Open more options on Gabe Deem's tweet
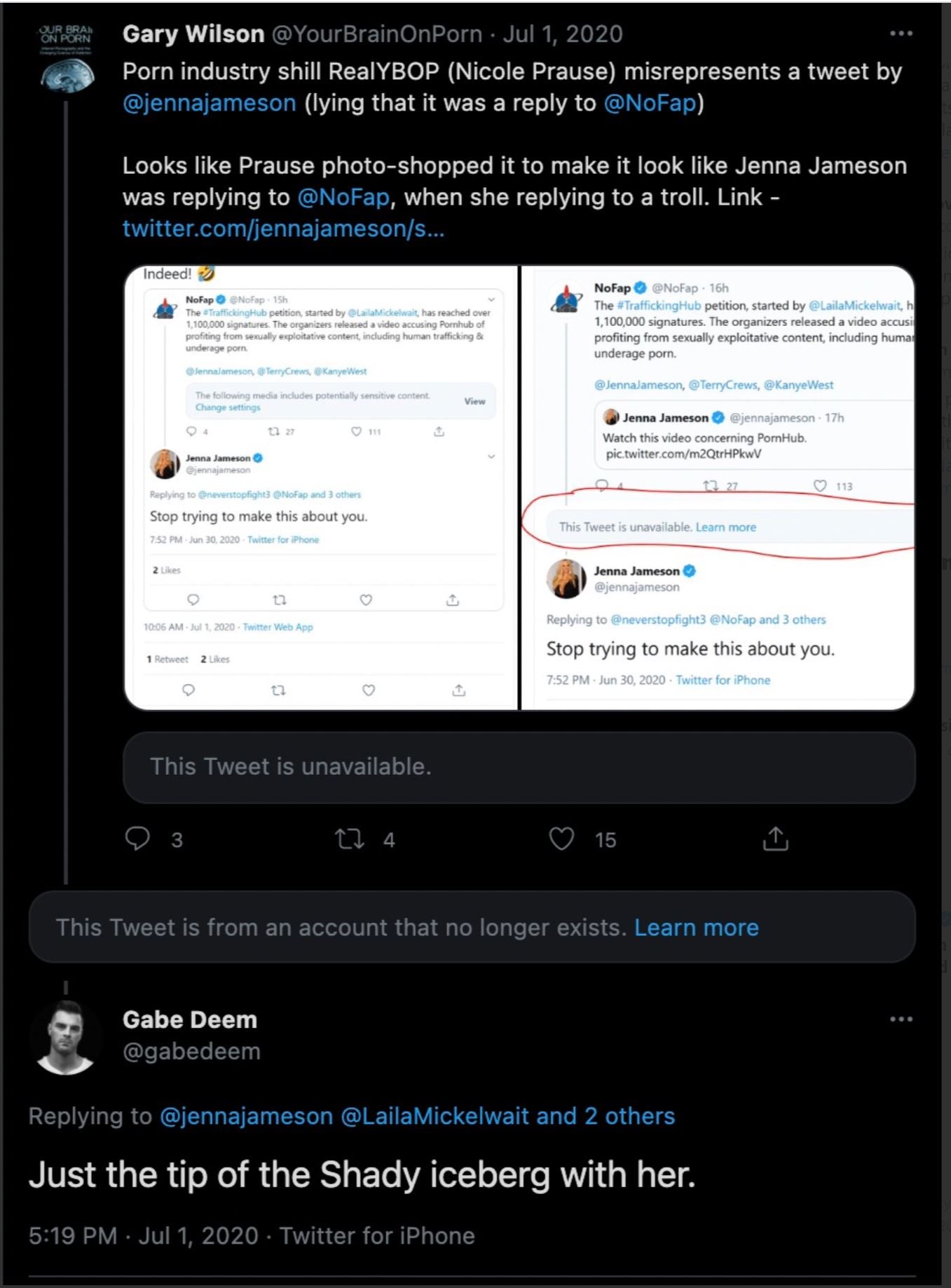951x1288 pixels. coord(901,1019)
